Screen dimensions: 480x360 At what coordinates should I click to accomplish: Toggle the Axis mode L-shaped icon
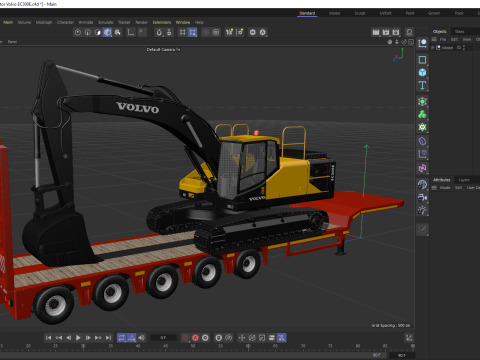tap(131, 32)
